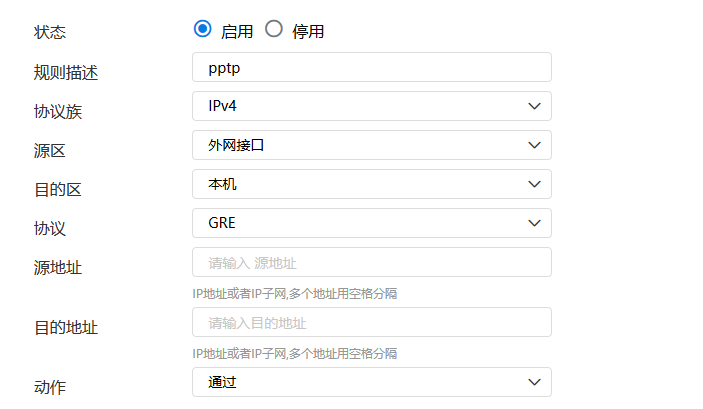This screenshot has height=409, width=703.
Task: Click the 目的地址 label text
Action: click(66, 327)
